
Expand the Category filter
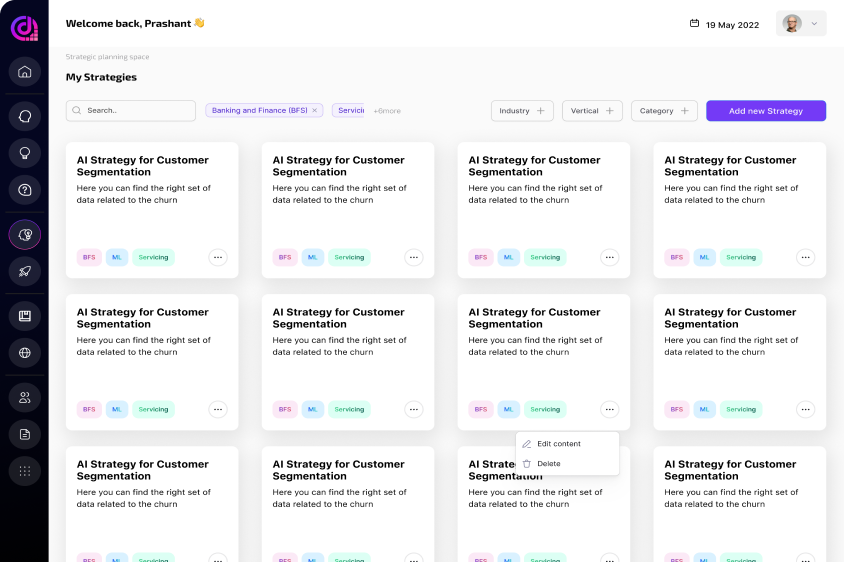(x=664, y=111)
